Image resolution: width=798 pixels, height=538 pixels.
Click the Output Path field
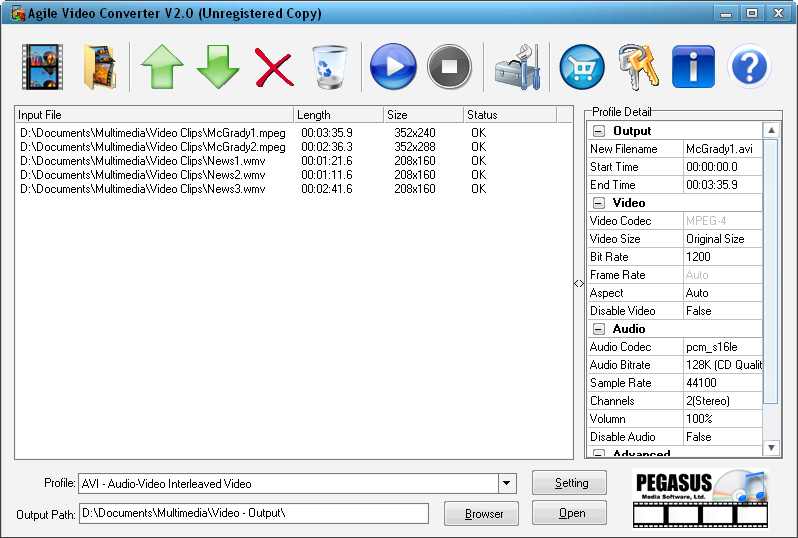coord(254,513)
